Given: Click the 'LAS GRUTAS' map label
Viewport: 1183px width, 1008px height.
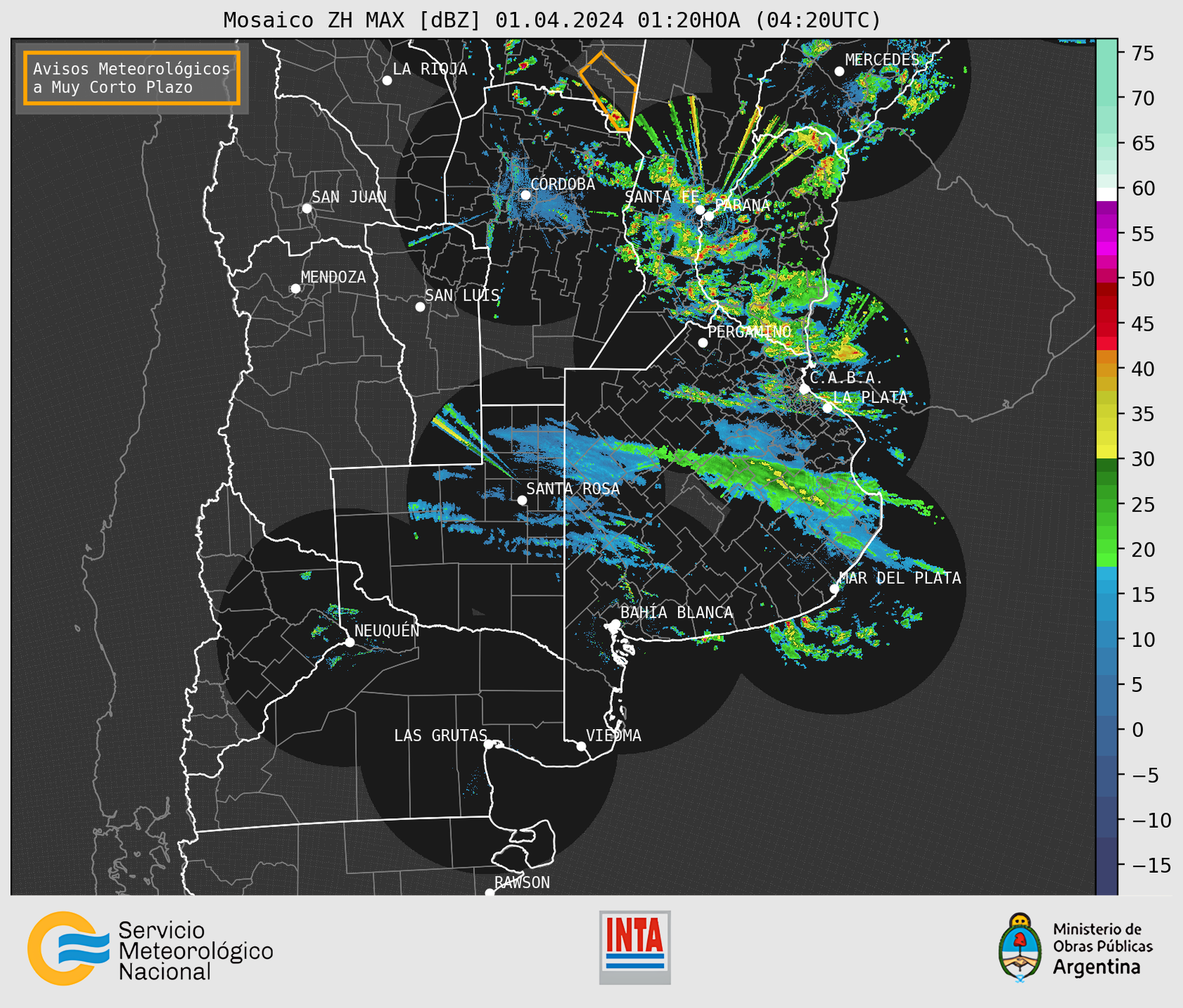Looking at the screenshot, I should click(x=440, y=735).
